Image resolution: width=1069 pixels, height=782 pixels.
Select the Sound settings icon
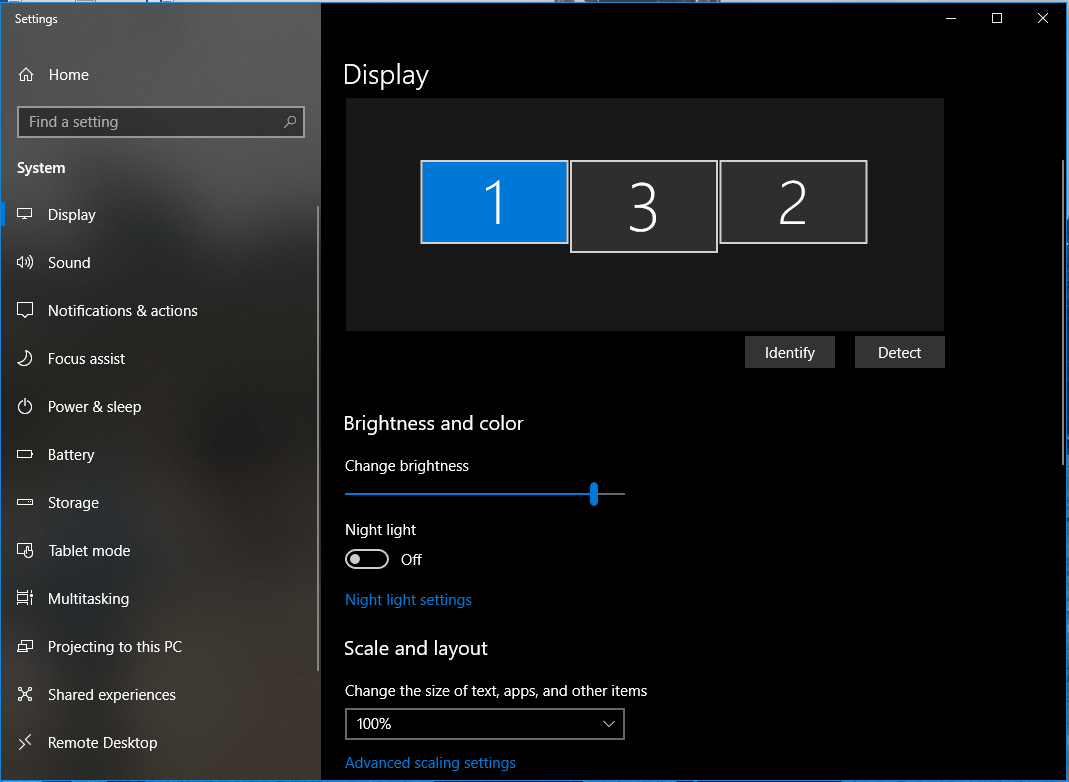coord(24,262)
